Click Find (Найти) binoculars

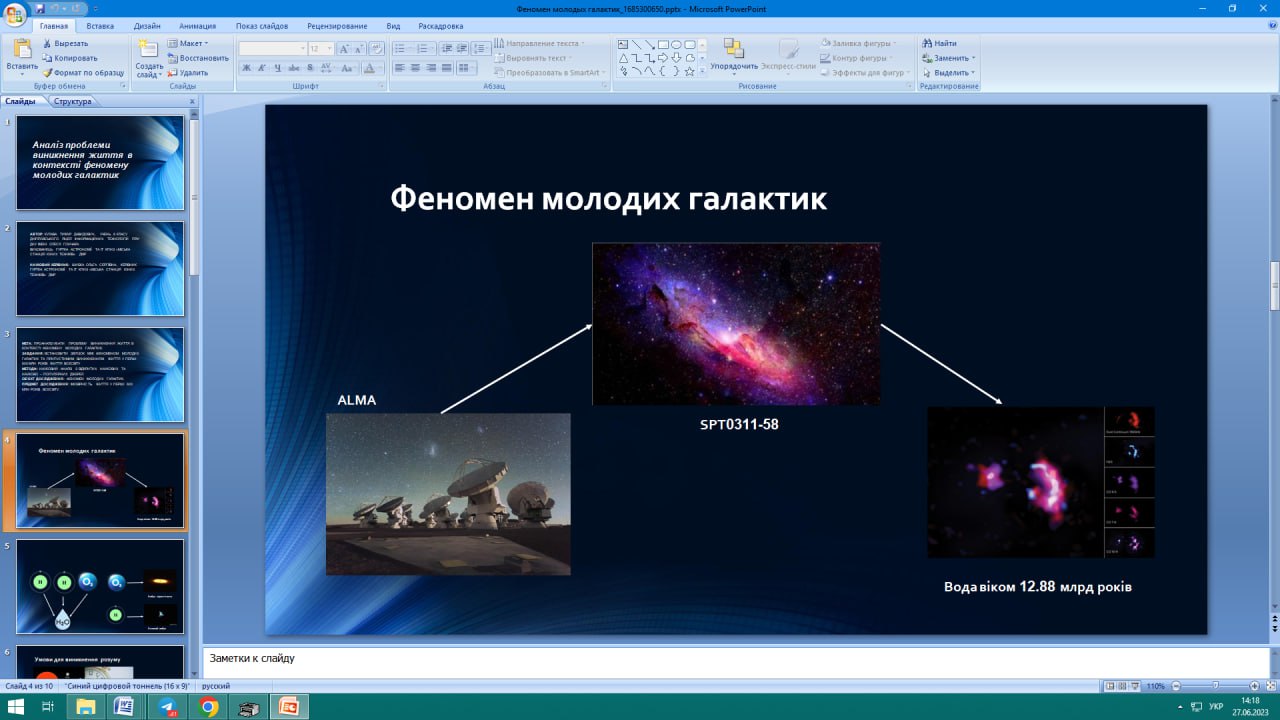click(x=940, y=43)
